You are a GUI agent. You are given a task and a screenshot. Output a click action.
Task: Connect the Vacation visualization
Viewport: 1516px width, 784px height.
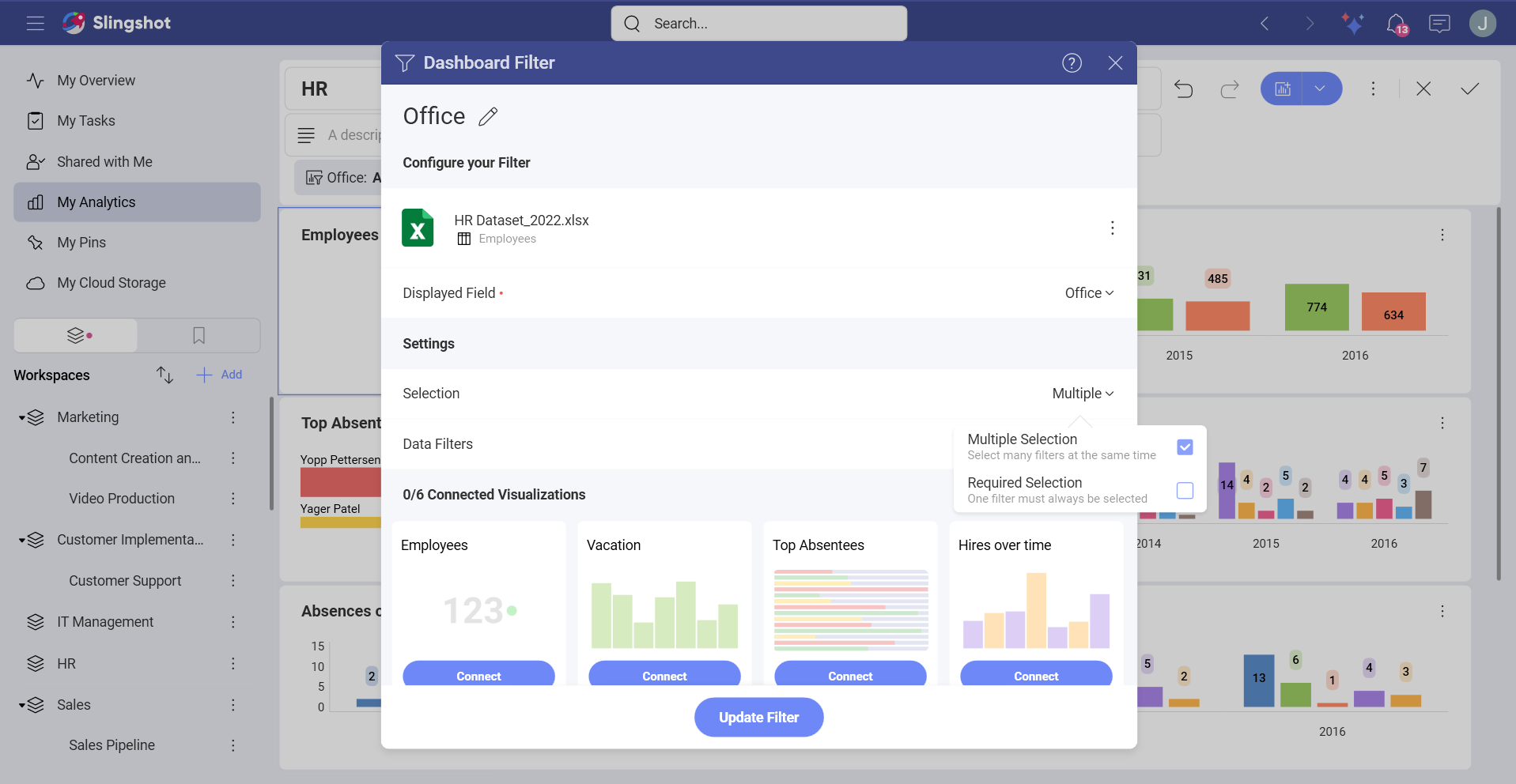tap(664, 675)
